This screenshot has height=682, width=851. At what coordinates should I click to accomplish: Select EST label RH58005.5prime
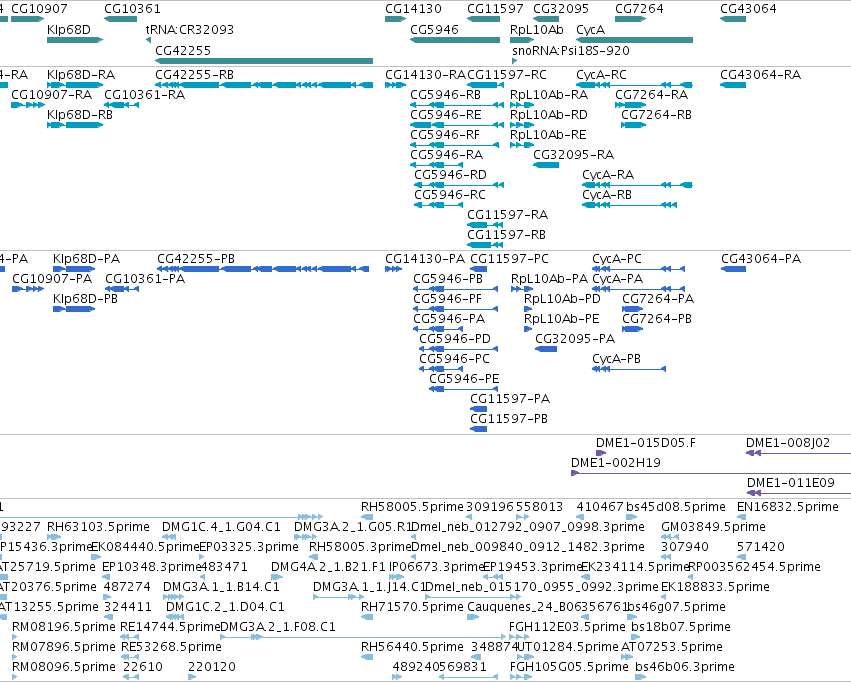[412, 507]
